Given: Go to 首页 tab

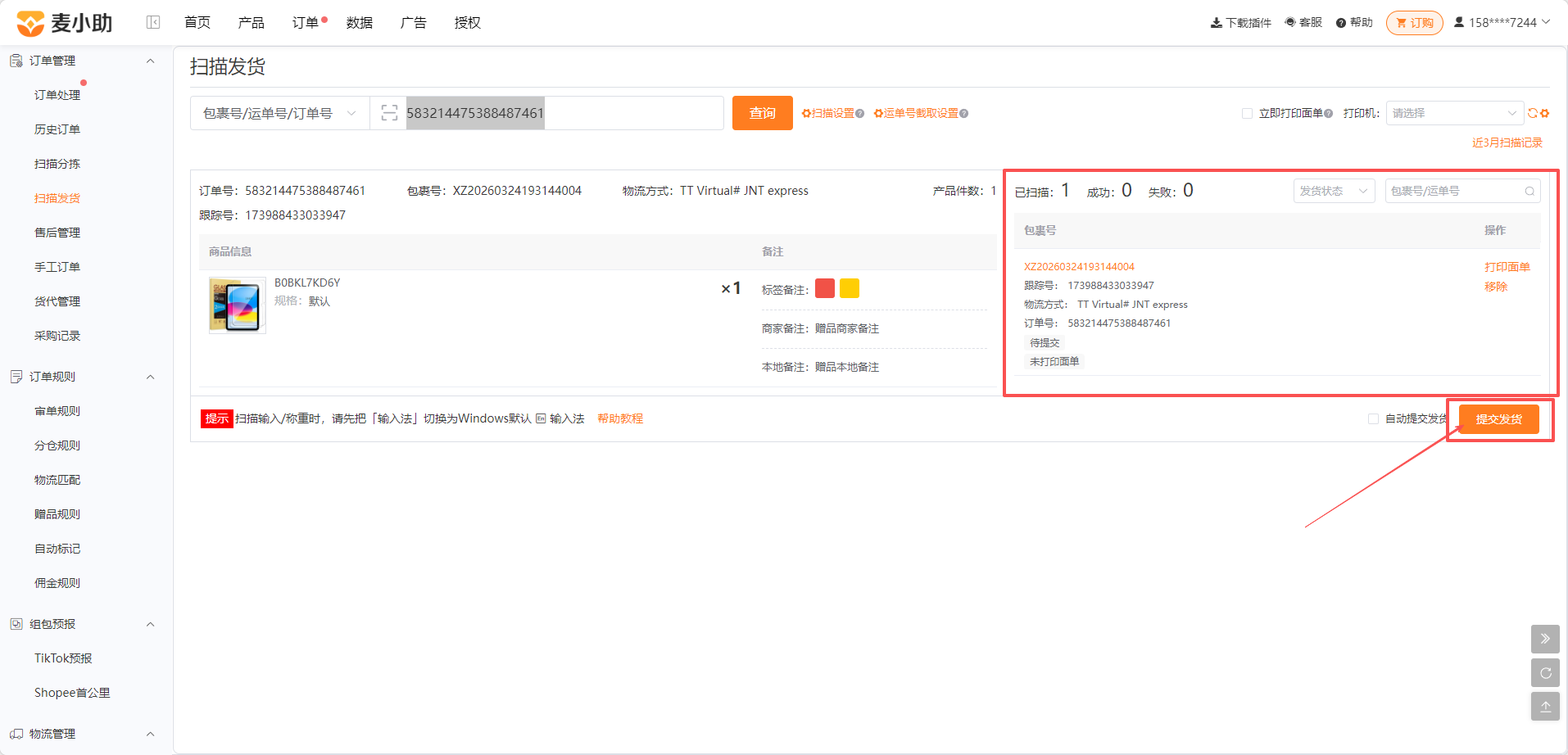Looking at the screenshot, I should 197,22.
